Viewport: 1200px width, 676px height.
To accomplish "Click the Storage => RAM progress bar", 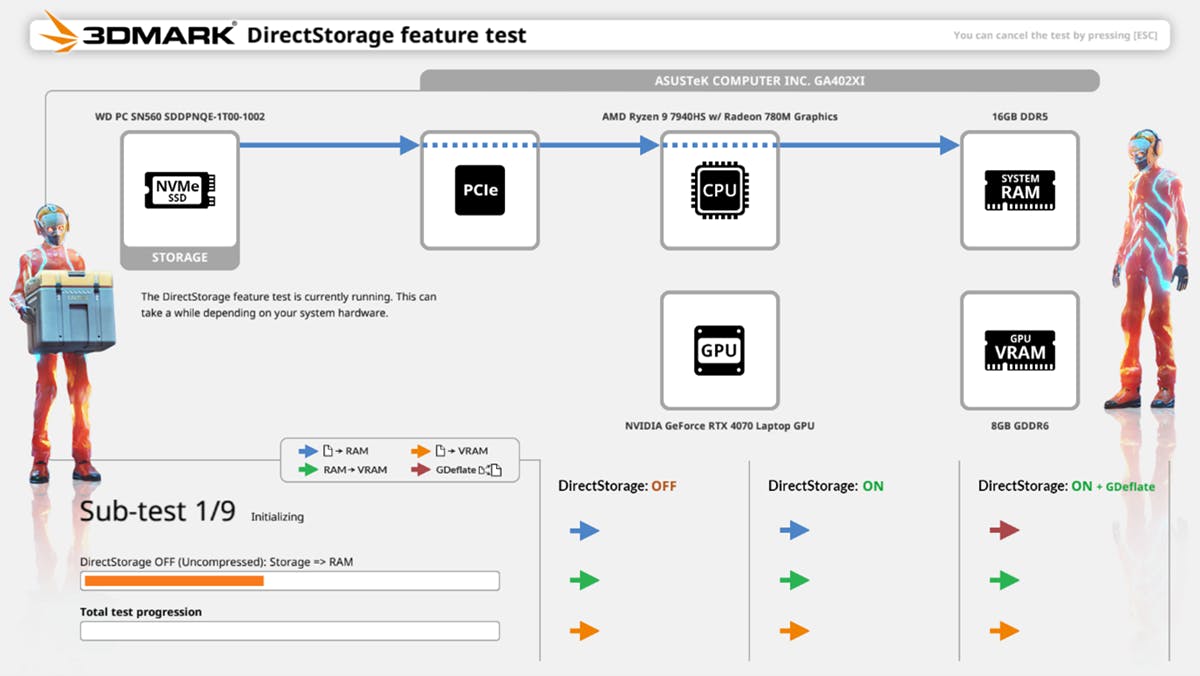I will click(289, 581).
